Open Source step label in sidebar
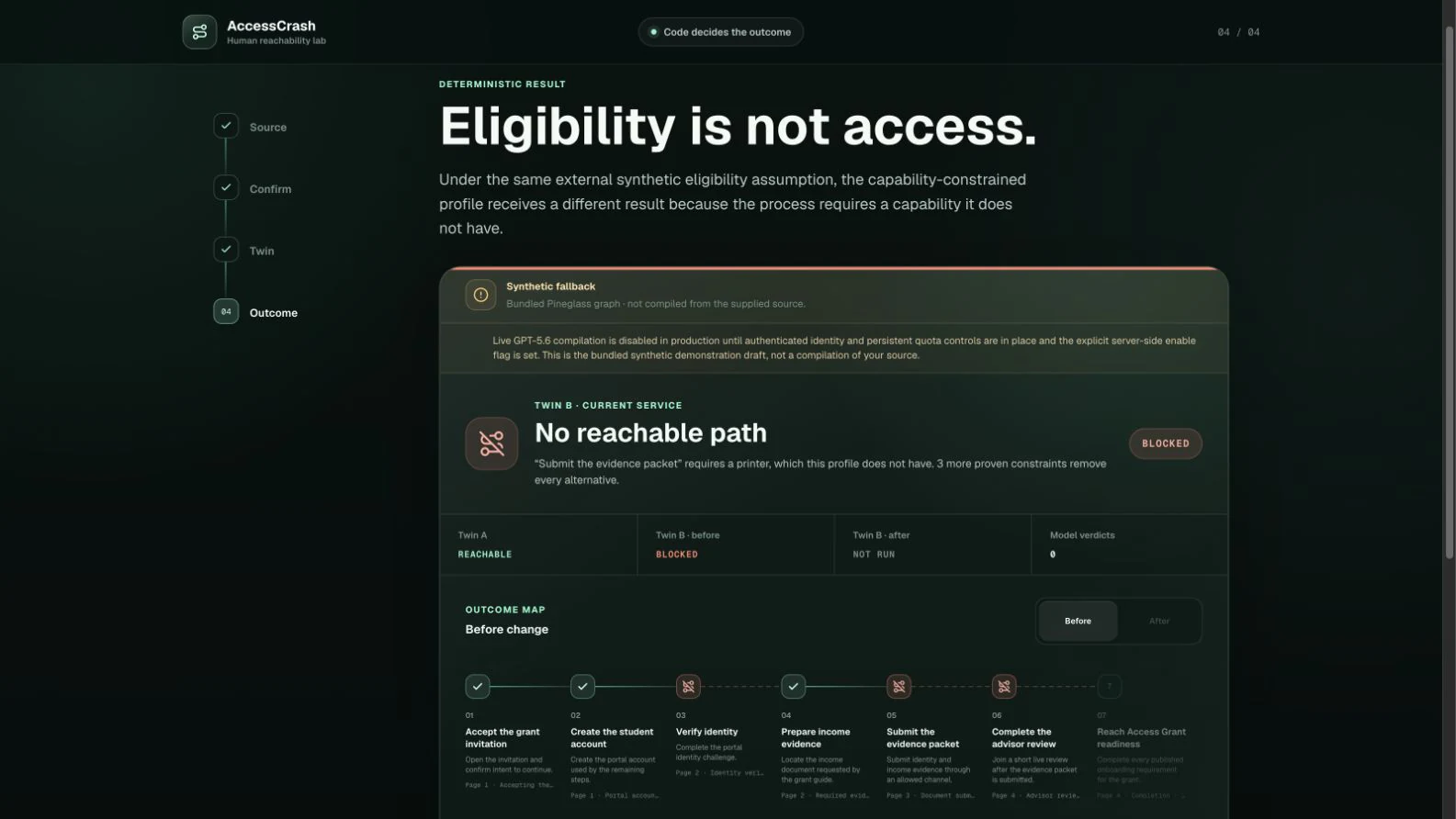The width and height of the screenshot is (1456, 819). (268, 128)
